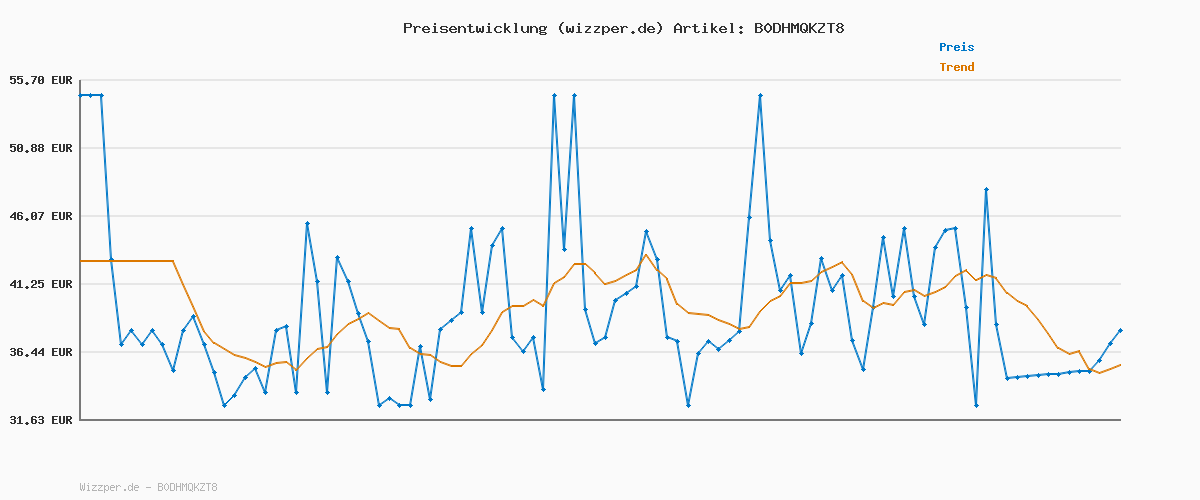Click final blue spike peak before flat section
1200x500 pixels.
point(986,189)
